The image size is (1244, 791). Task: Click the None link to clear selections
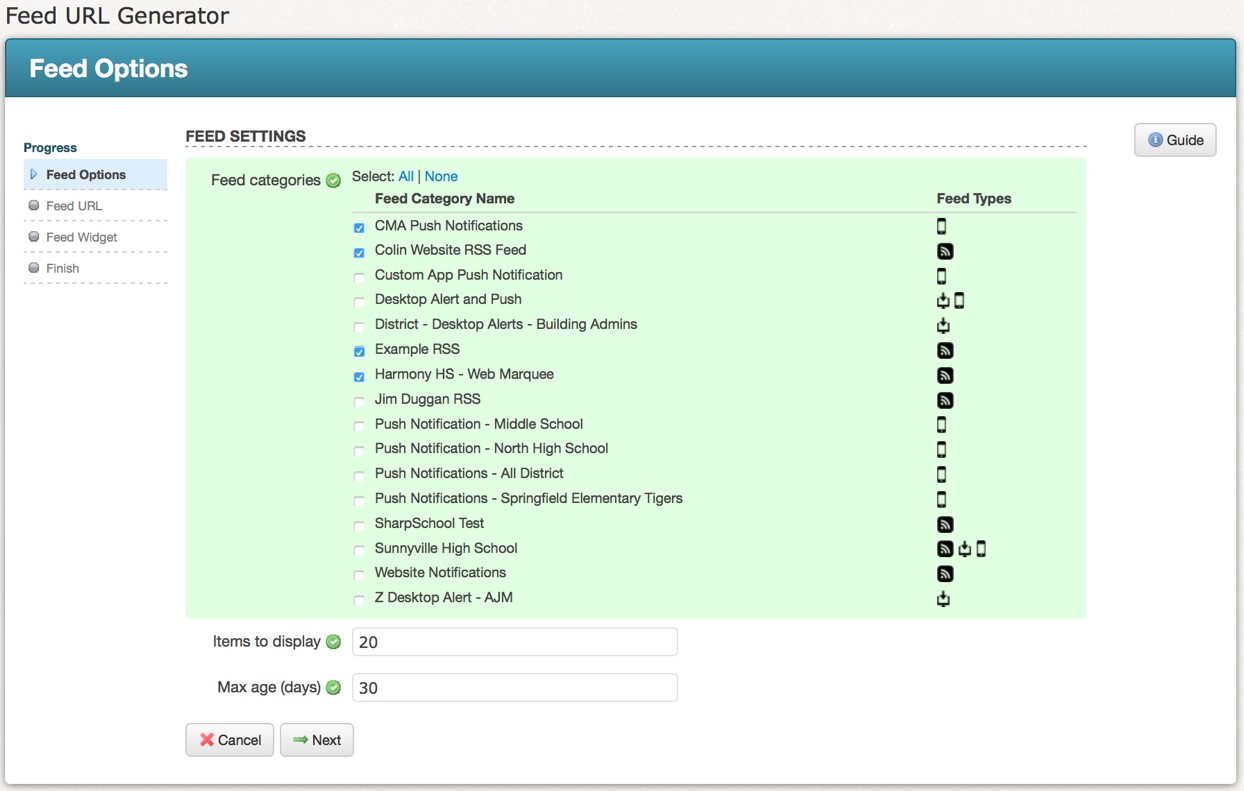[441, 176]
